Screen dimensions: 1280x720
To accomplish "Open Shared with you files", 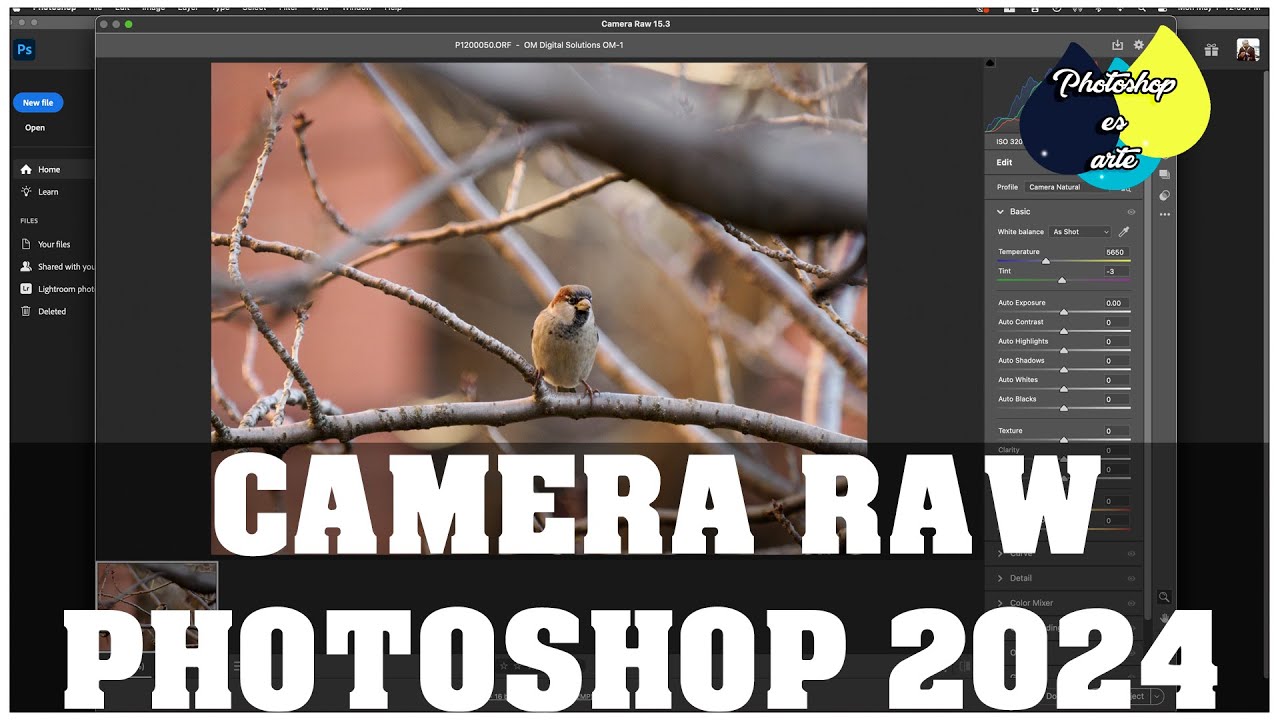I will click(58, 267).
